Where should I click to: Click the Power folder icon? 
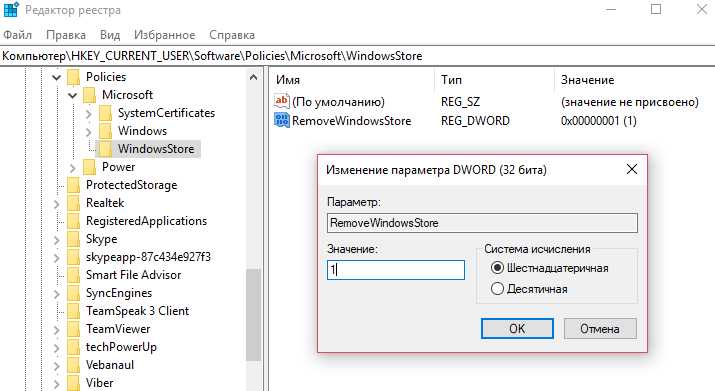pos(90,167)
